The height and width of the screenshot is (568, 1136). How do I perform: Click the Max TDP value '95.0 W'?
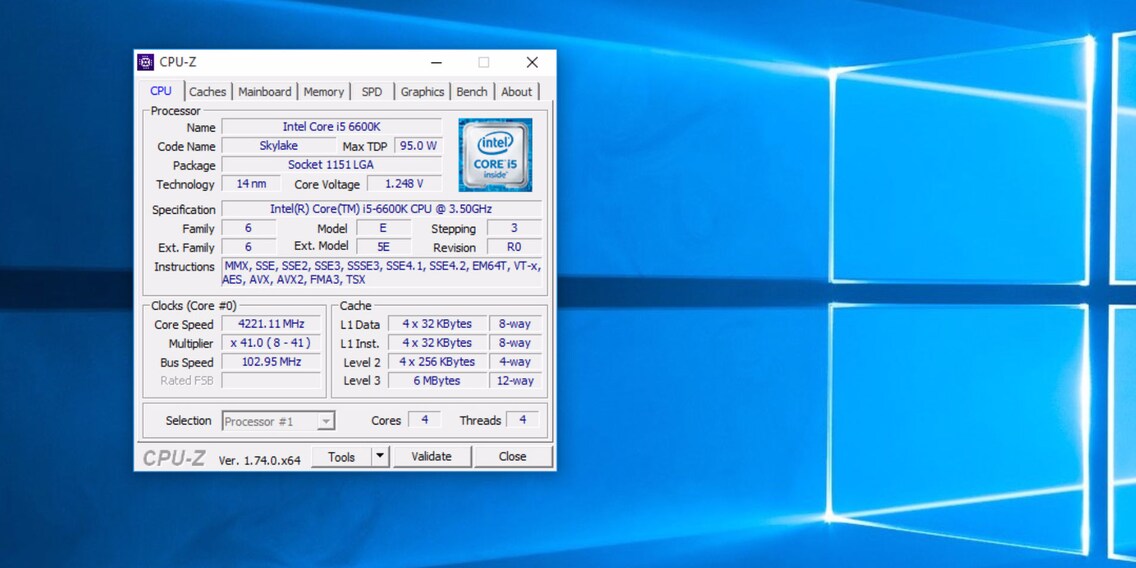point(418,146)
